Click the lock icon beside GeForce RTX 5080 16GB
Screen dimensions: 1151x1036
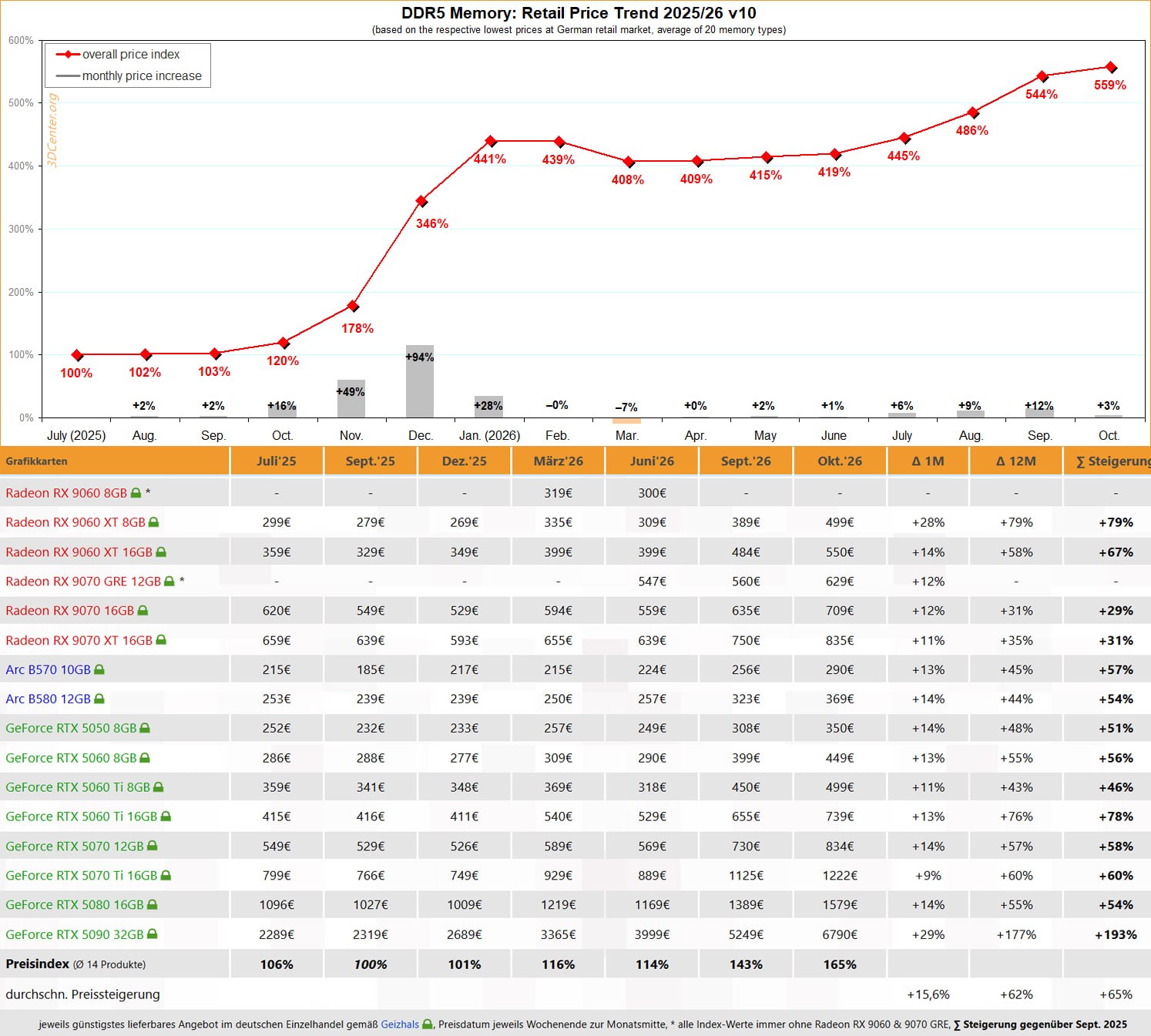[x=153, y=905]
